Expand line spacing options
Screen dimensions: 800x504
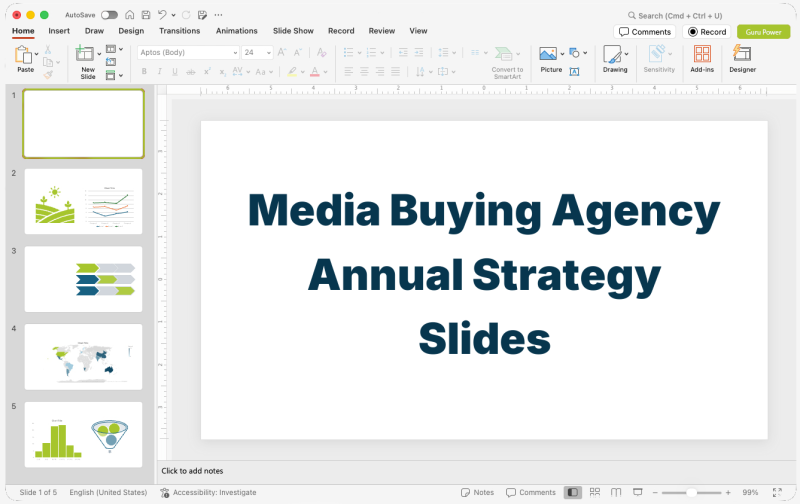454,53
